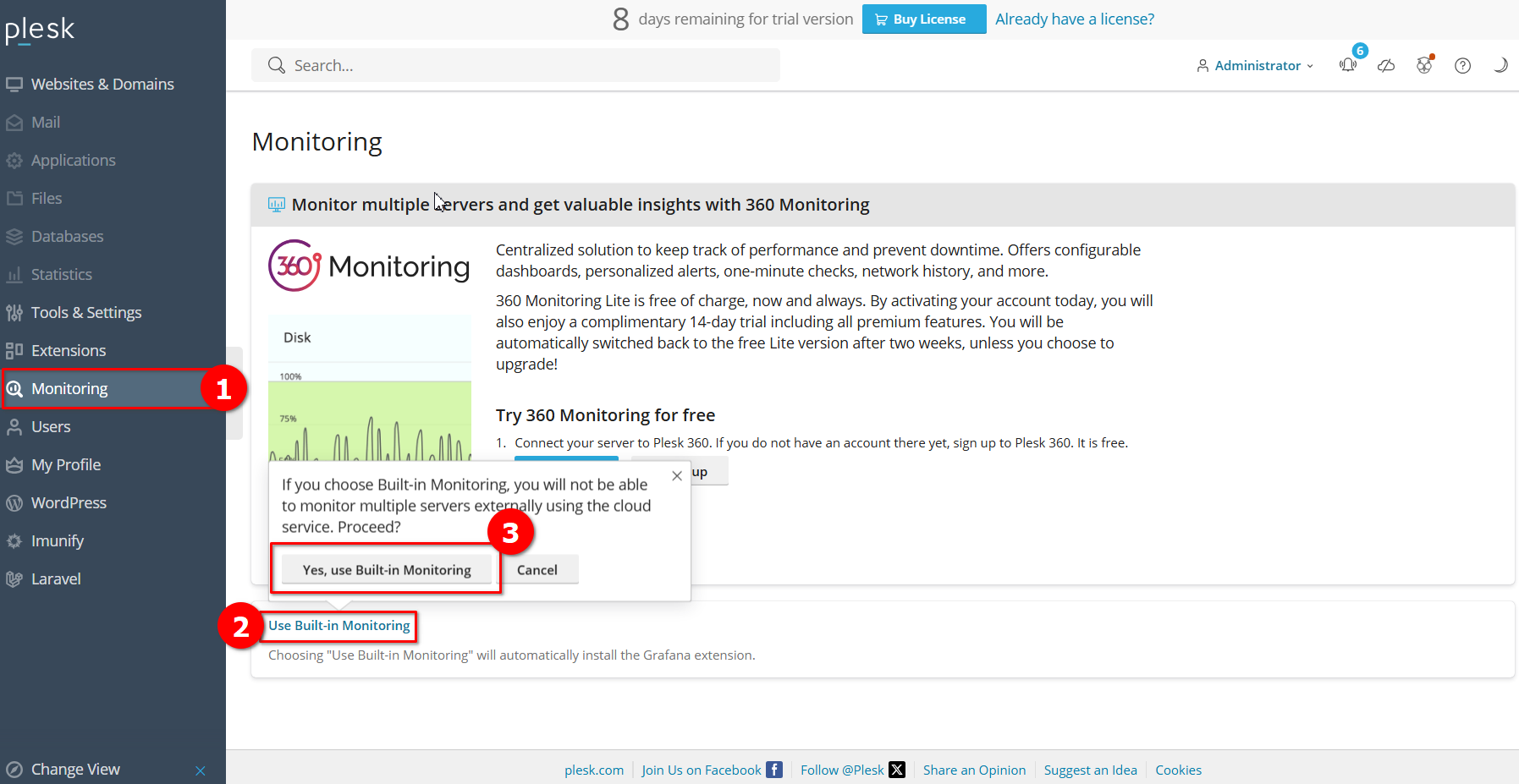Viewport: 1519px width, 784px height.
Task: Open the plesk.com footer link
Action: point(594,770)
